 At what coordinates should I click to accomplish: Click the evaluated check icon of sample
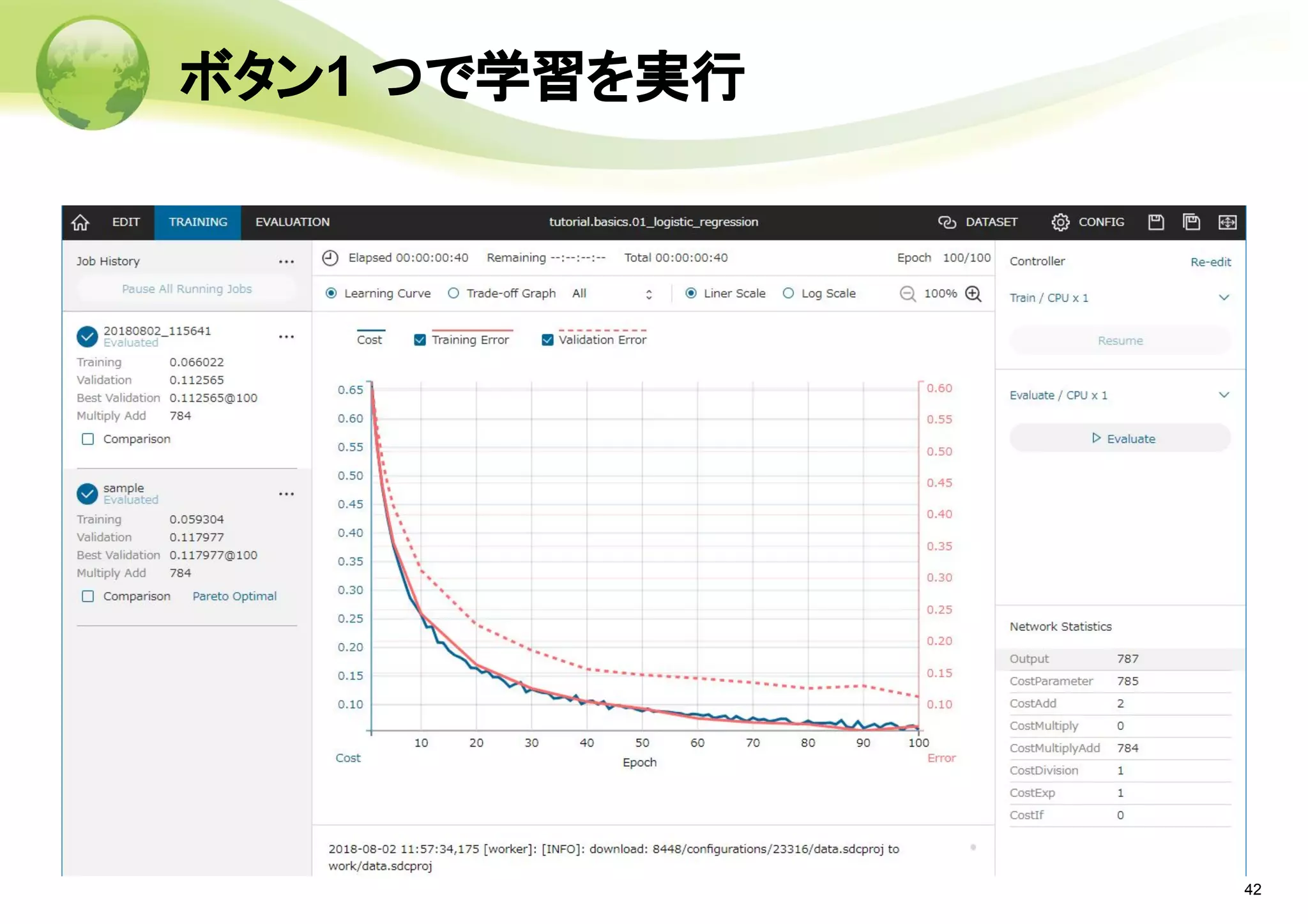pos(87,494)
